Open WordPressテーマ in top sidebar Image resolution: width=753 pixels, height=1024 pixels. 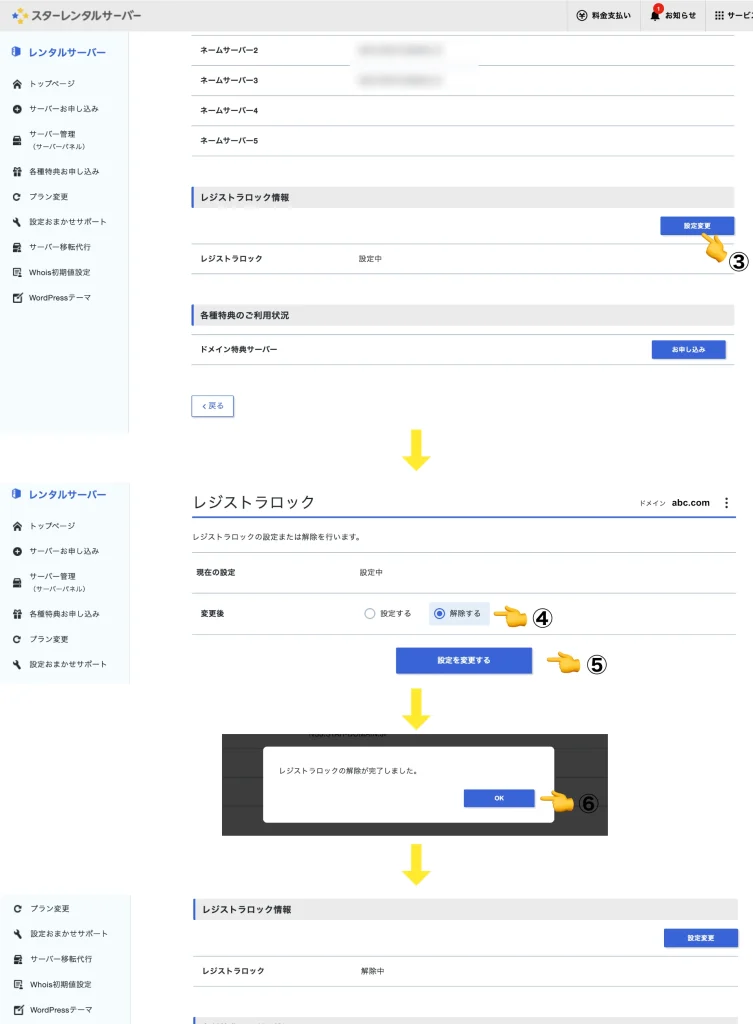click(60, 297)
